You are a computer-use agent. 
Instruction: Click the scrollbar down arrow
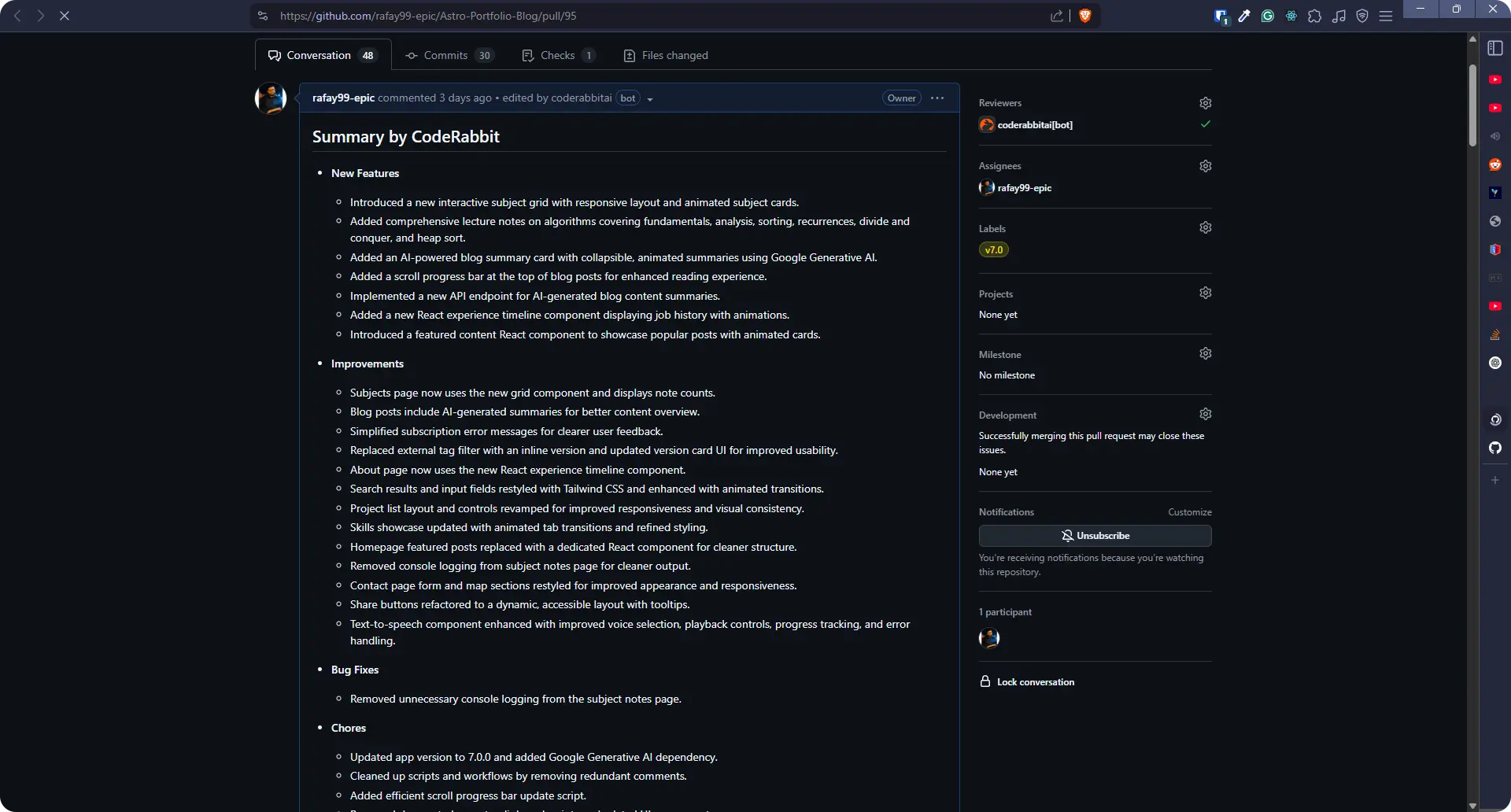[x=1472, y=806]
